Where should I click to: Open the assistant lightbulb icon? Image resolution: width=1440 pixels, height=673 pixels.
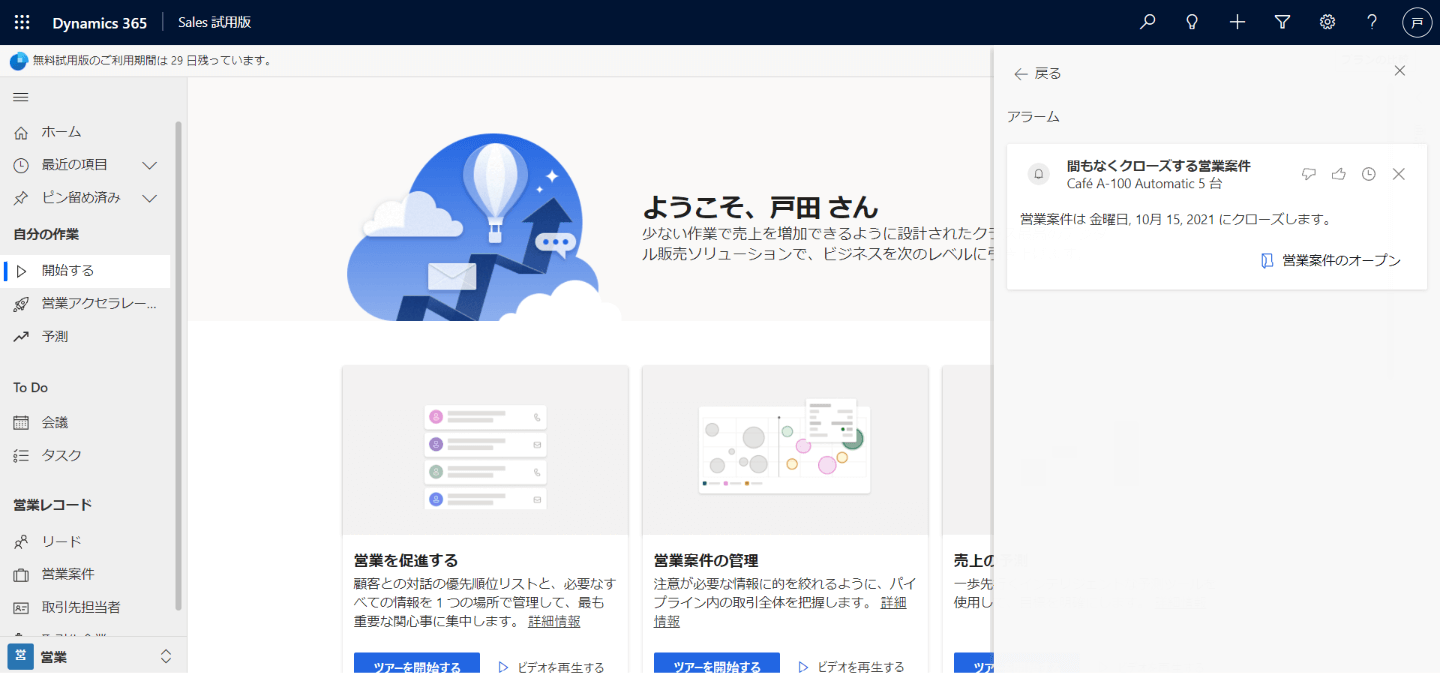(x=1192, y=22)
